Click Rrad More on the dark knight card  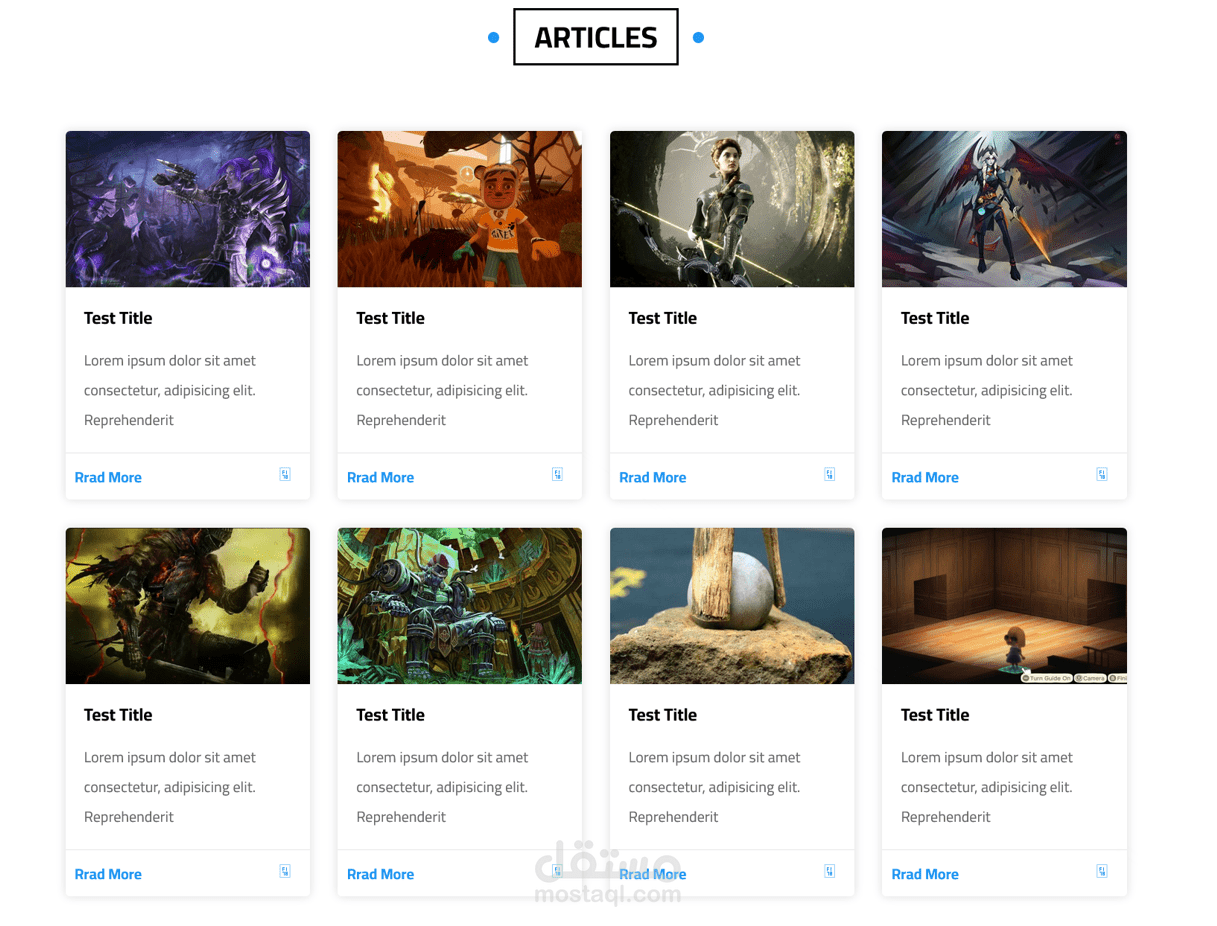coord(108,874)
